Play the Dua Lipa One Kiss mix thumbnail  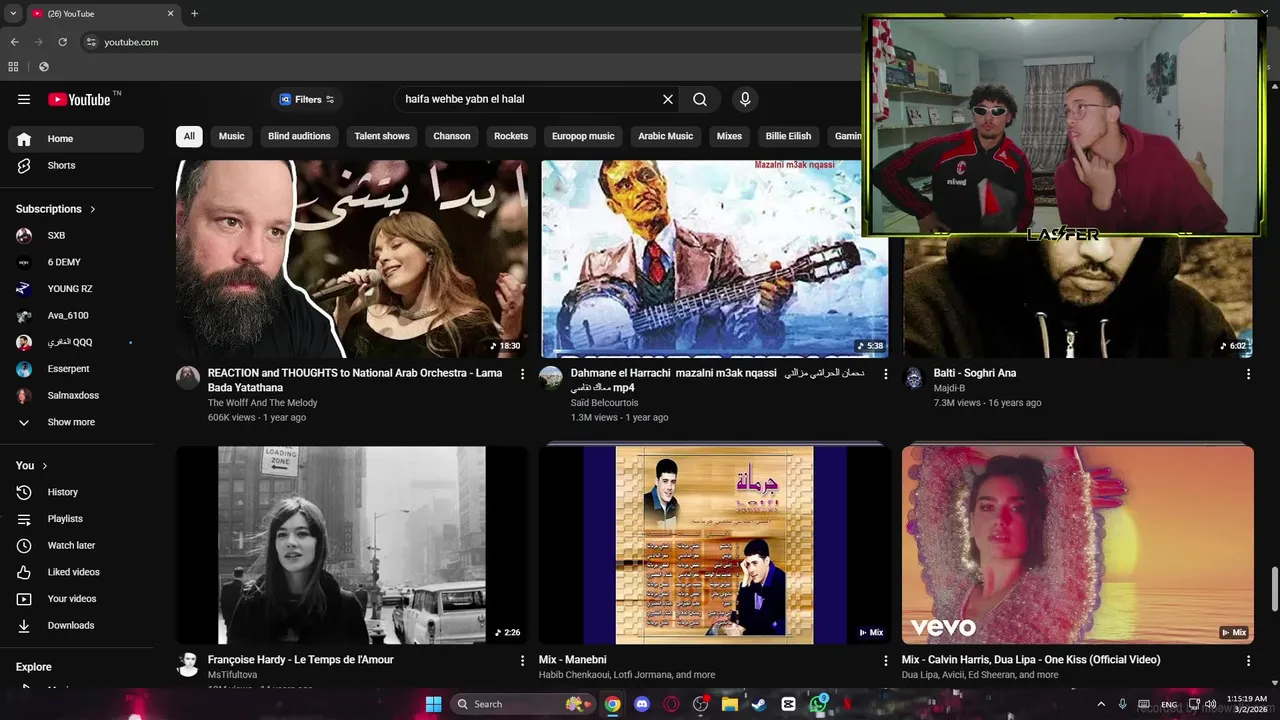click(x=1078, y=545)
